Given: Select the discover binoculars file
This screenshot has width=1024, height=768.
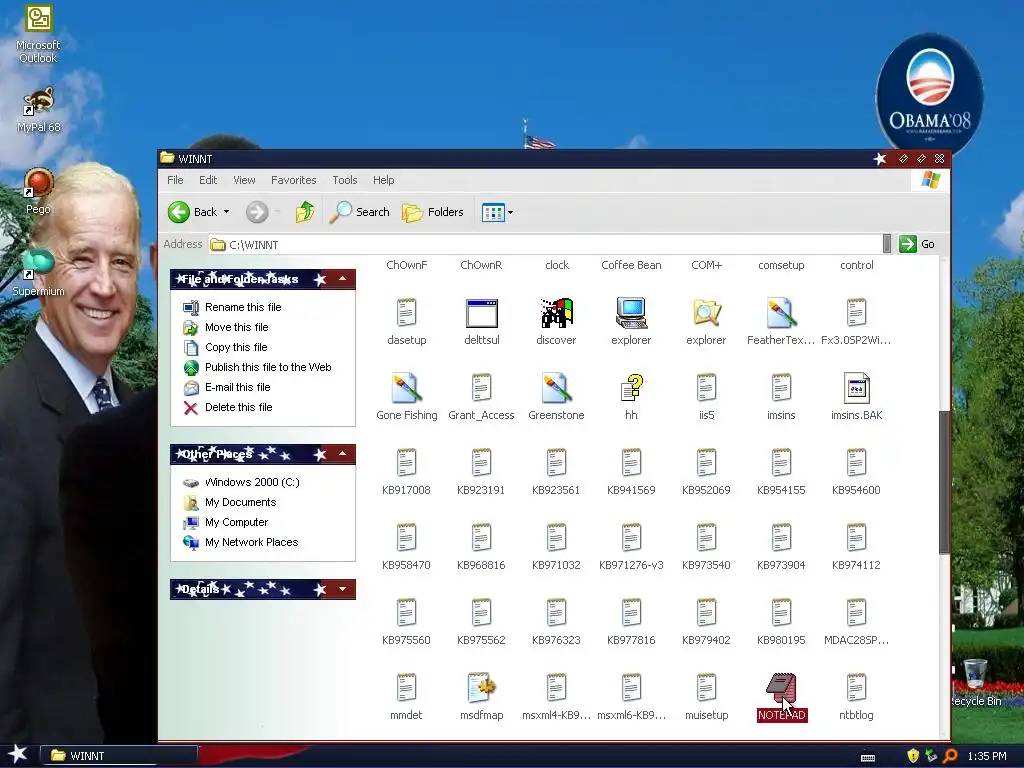Looking at the screenshot, I should 556,322.
